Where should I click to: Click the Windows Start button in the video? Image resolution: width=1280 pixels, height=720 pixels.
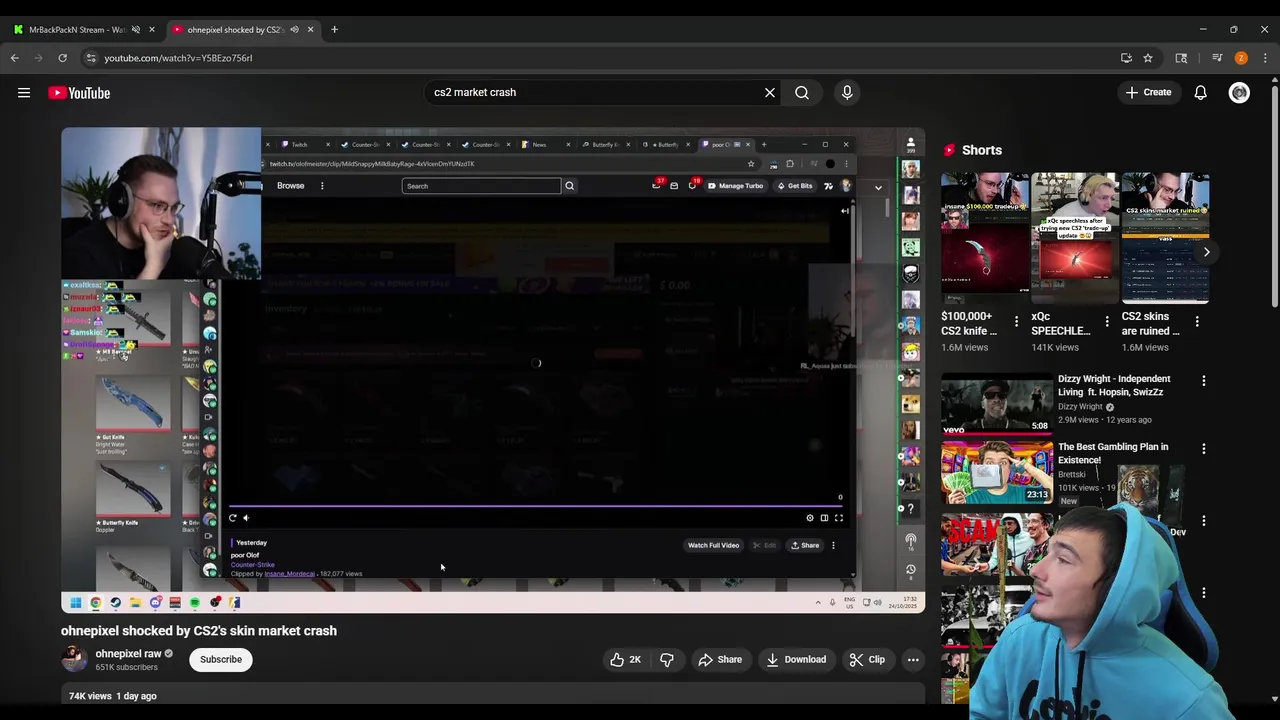pyautogui.click(x=76, y=603)
